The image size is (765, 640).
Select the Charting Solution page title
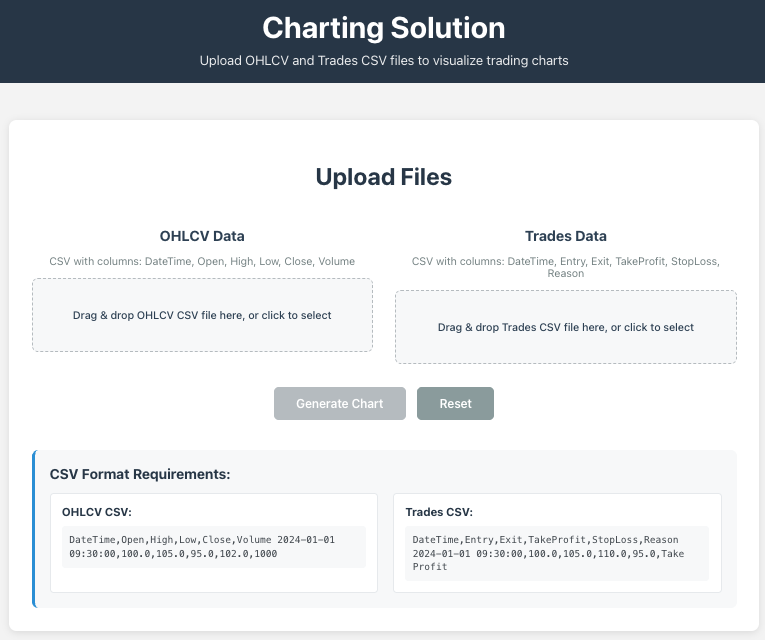coord(383,28)
